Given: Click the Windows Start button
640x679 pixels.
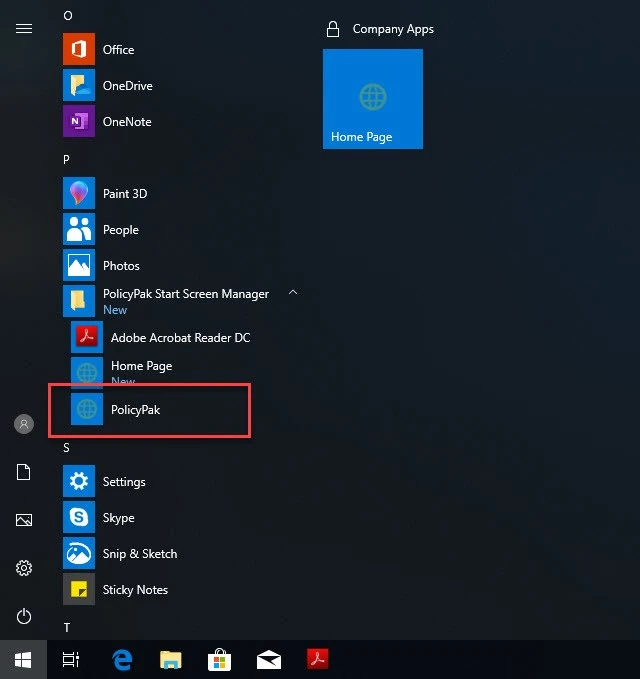Looking at the screenshot, I should click(23, 659).
